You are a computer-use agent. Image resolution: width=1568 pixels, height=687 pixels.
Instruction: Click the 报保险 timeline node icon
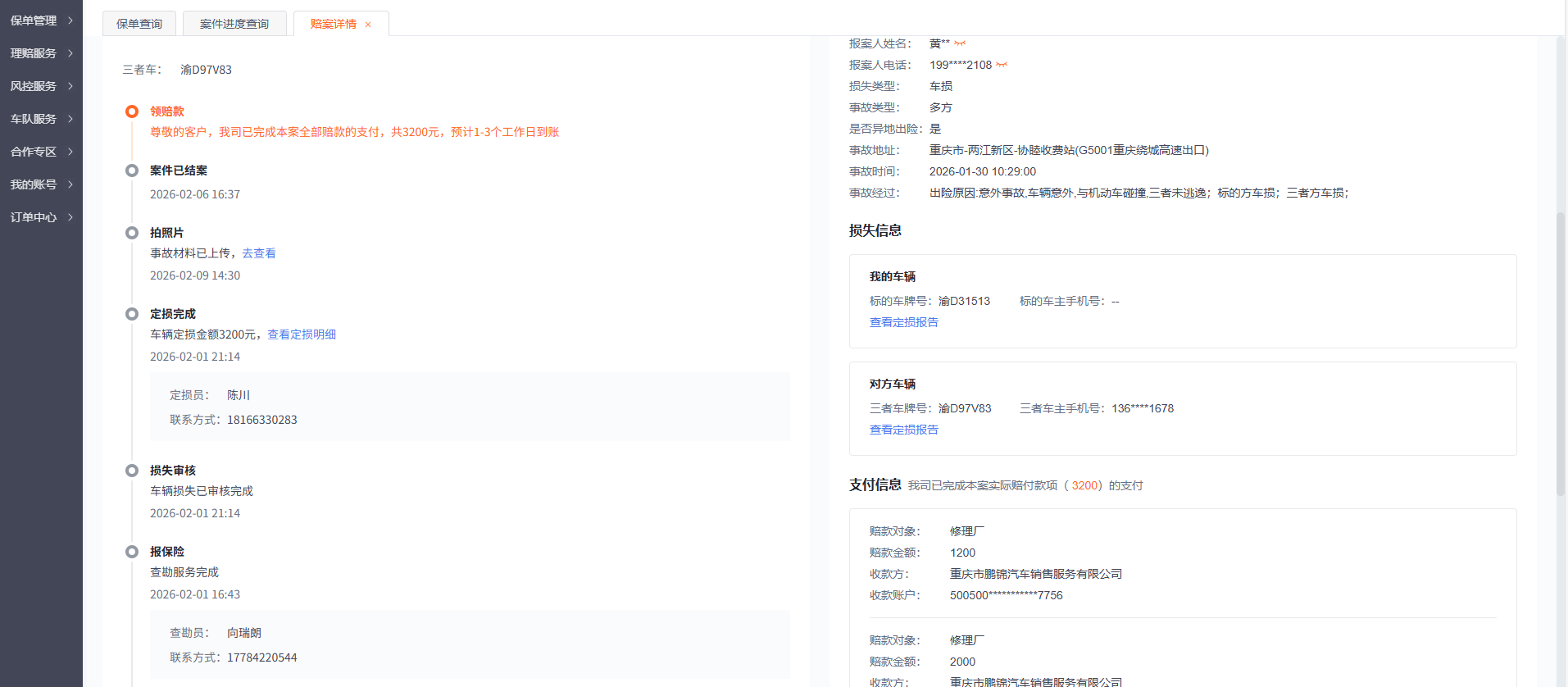(132, 552)
